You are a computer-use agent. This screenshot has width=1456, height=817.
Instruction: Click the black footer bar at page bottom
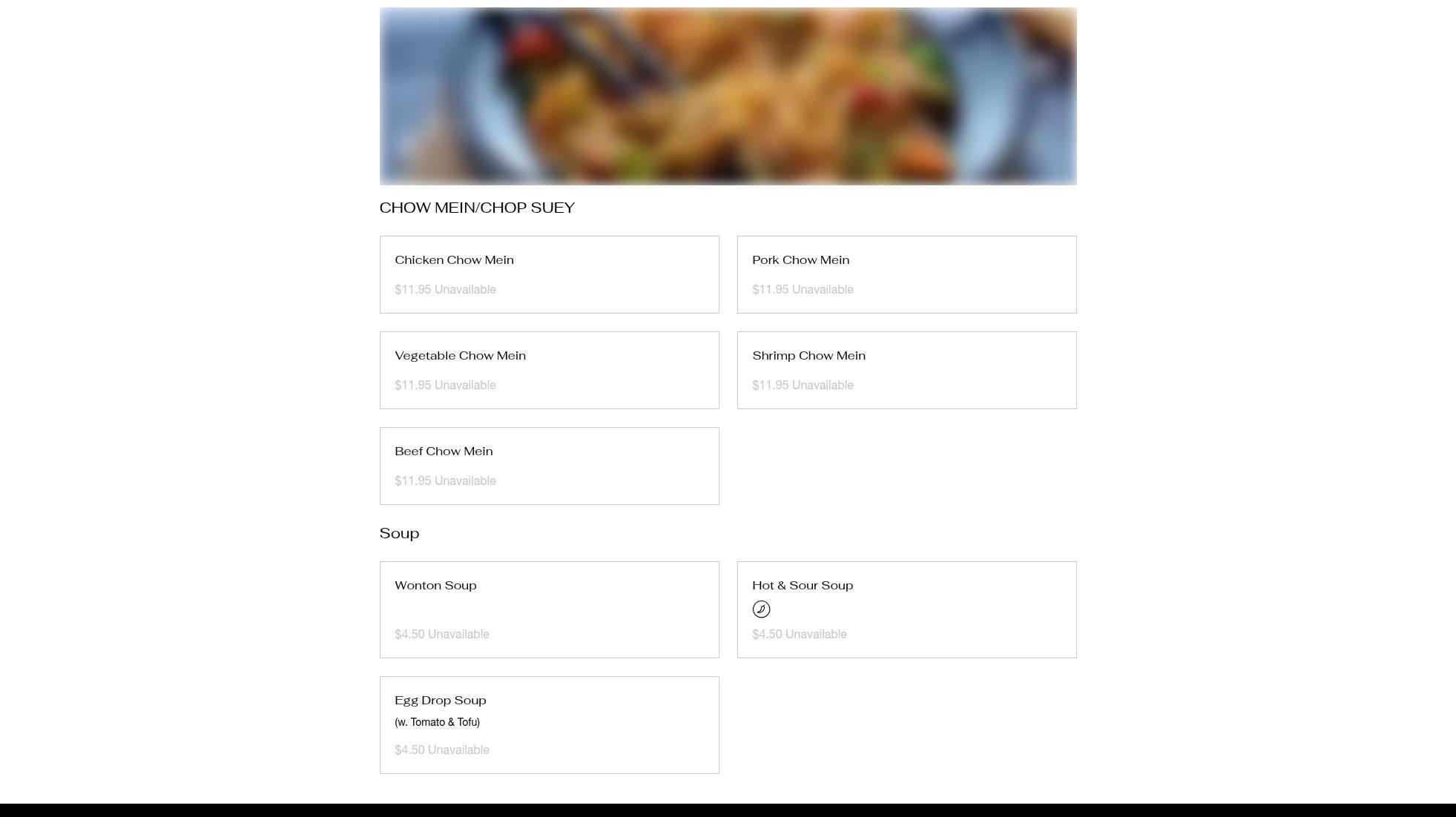pos(728,810)
